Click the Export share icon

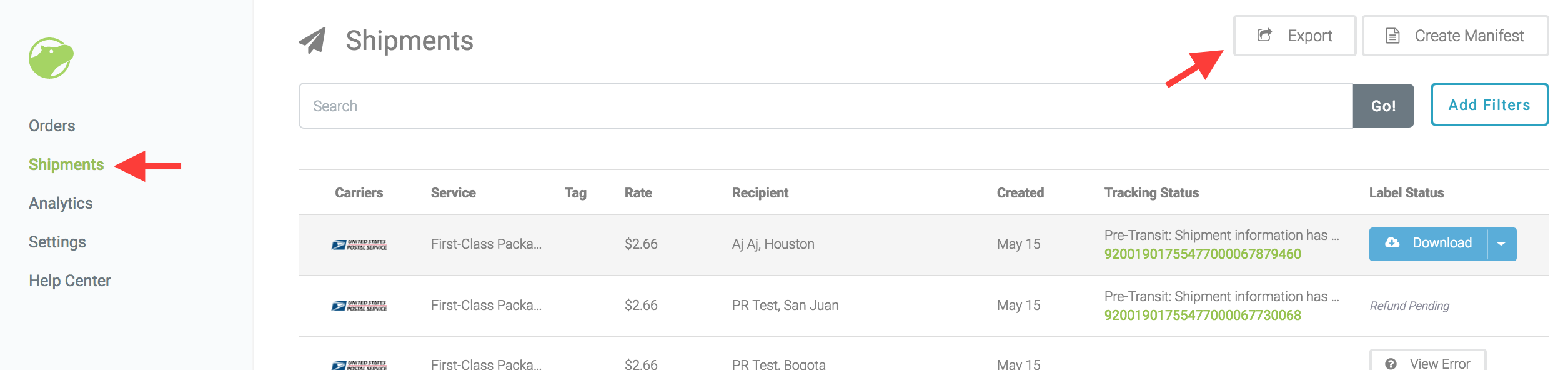click(x=1264, y=35)
